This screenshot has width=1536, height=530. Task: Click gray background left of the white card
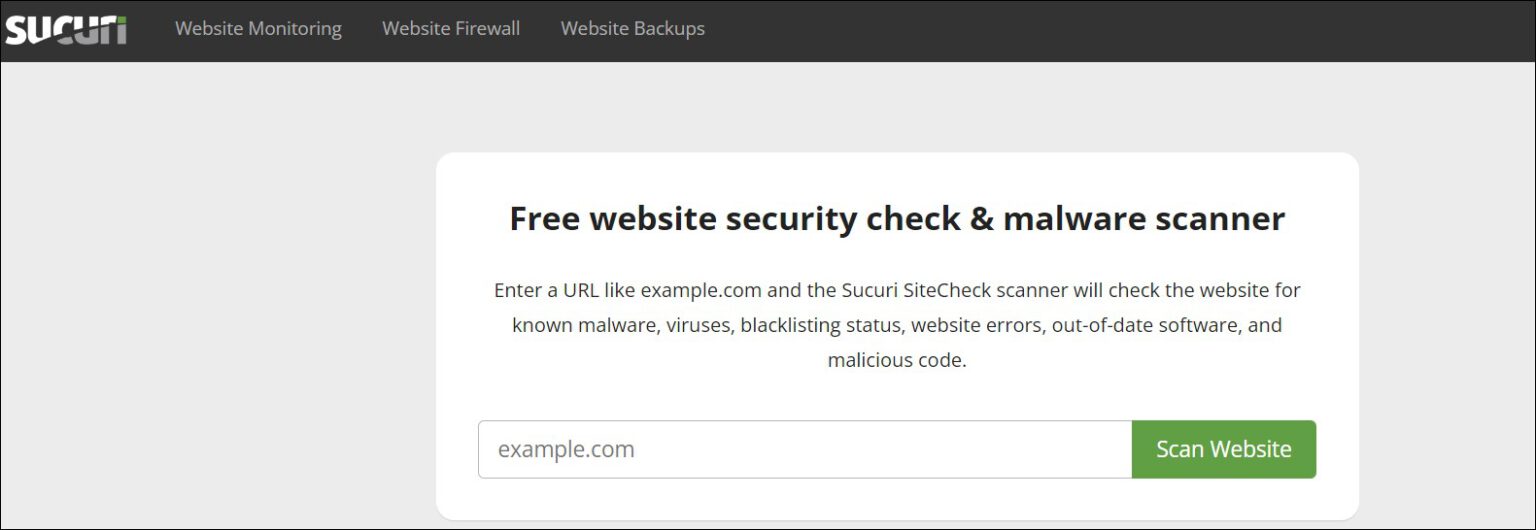pyautogui.click(x=218, y=300)
